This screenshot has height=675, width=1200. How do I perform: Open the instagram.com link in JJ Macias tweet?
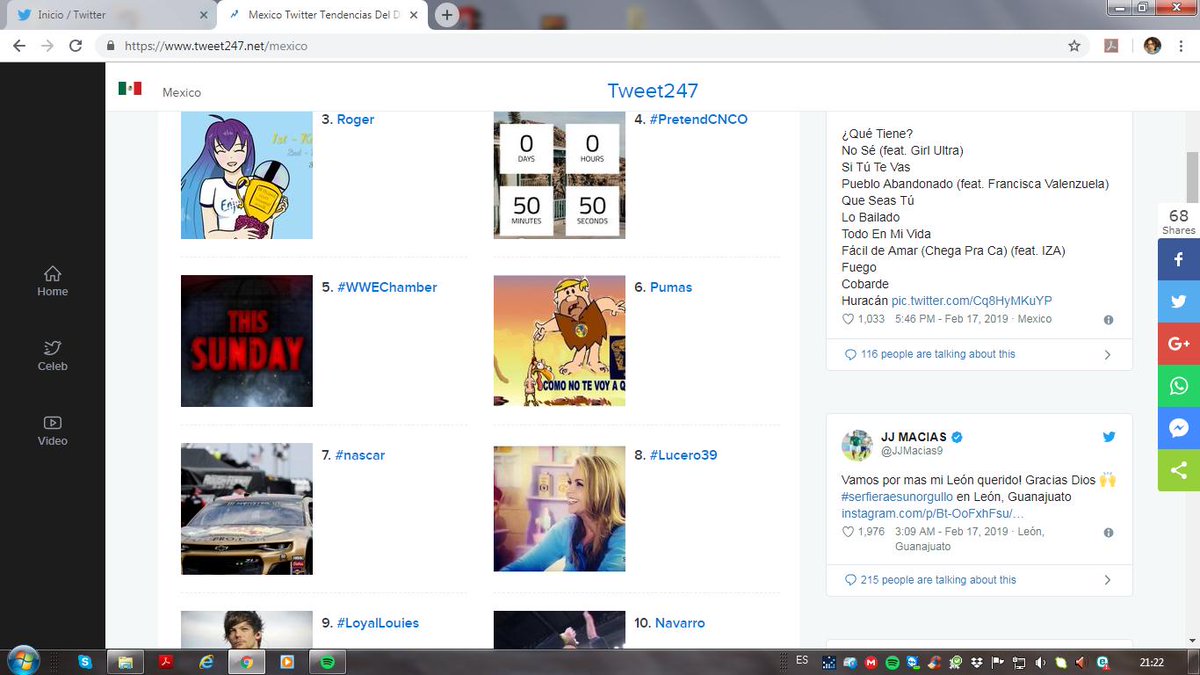[933, 513]
